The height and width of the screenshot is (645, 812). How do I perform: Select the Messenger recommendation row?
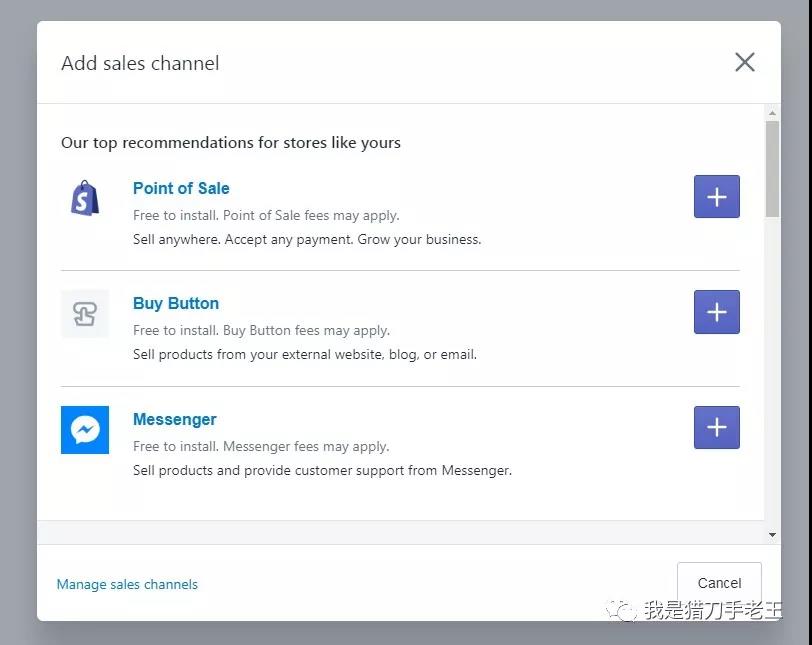(x=400, y=445)
